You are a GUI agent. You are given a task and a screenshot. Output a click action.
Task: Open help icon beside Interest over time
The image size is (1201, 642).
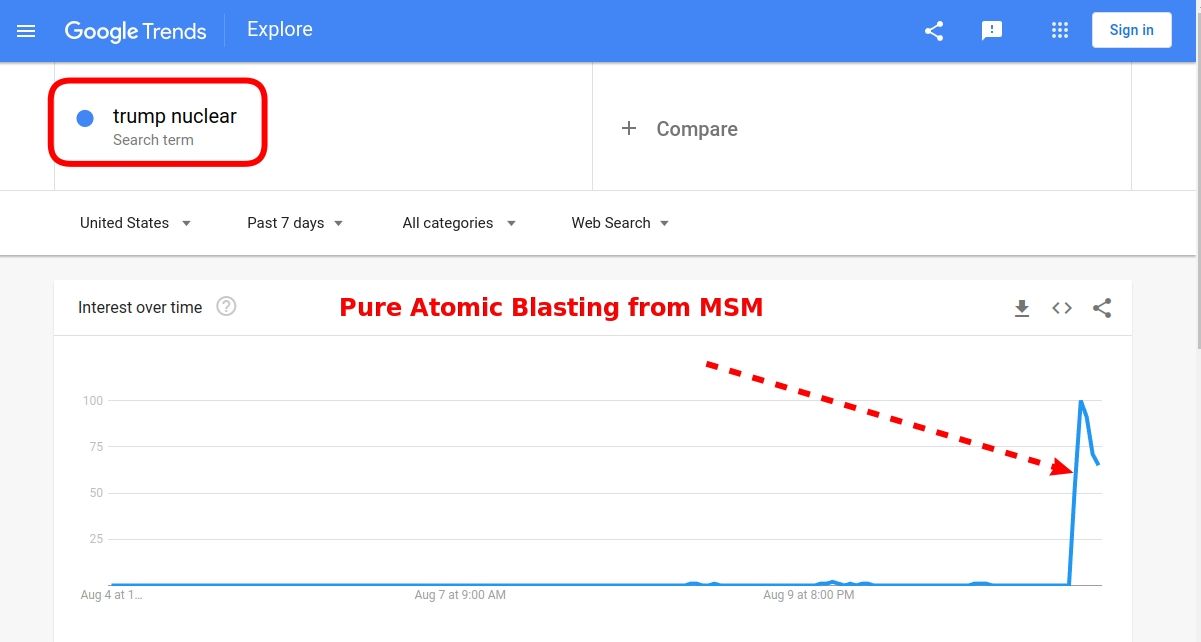[x=227, y=307]
